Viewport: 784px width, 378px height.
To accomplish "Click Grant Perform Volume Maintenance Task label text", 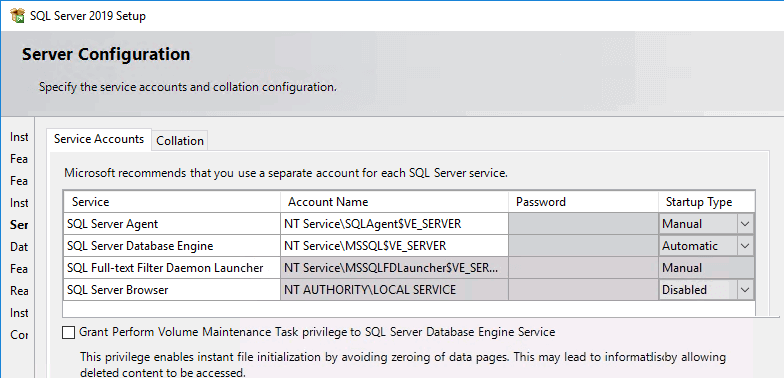I will pyautogui.click(x=318, y=332).
